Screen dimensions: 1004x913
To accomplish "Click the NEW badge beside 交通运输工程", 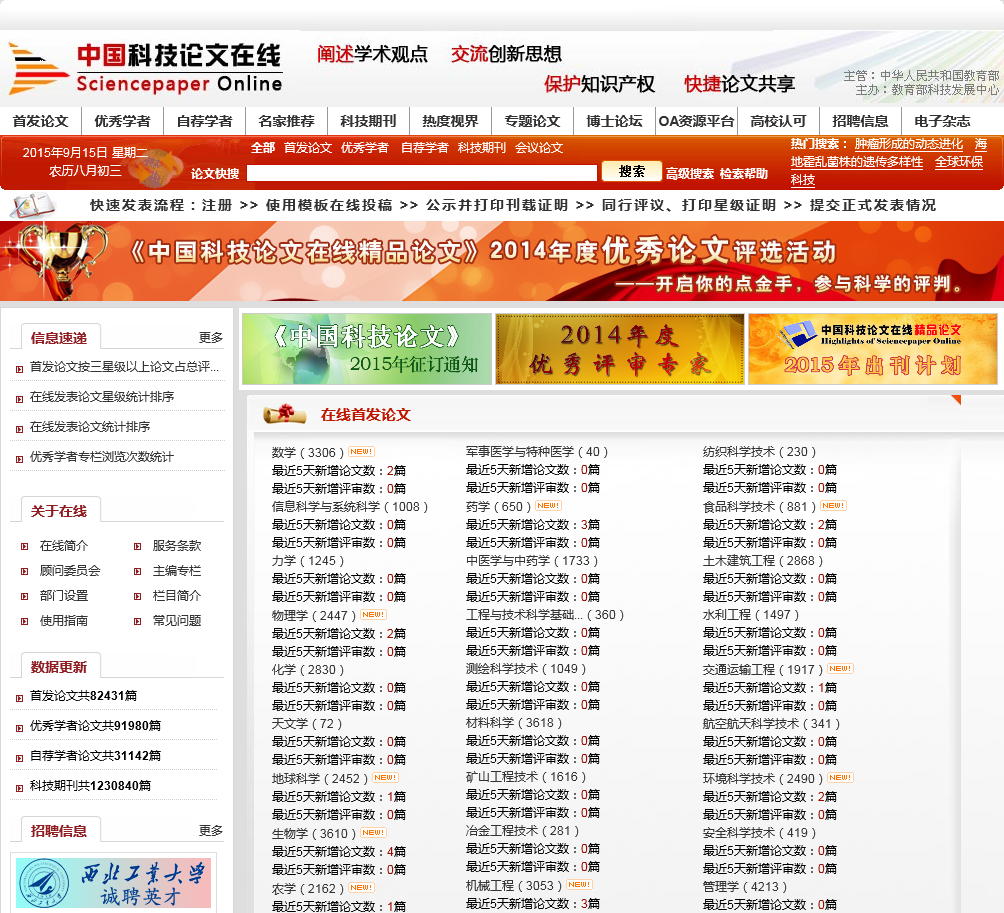I will (840, 668).
